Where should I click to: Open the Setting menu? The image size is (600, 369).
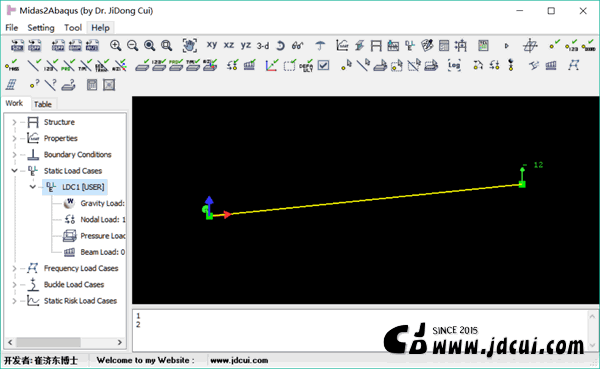click(x=41, y=28)
